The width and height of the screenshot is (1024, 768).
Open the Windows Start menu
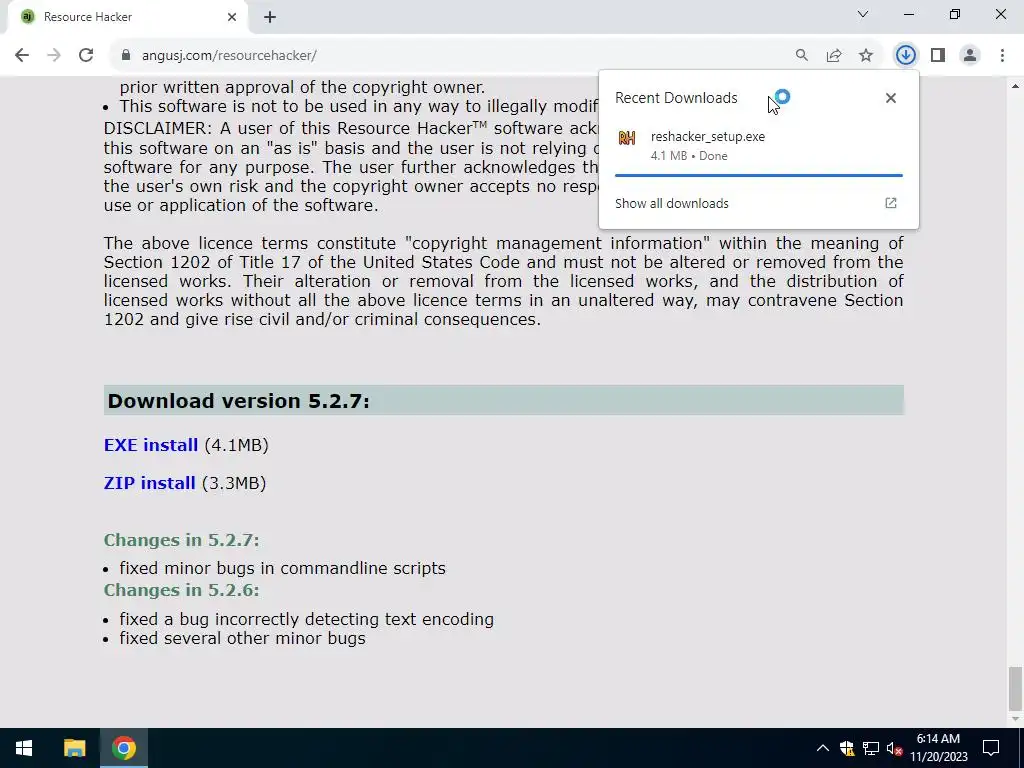point(24,748)
